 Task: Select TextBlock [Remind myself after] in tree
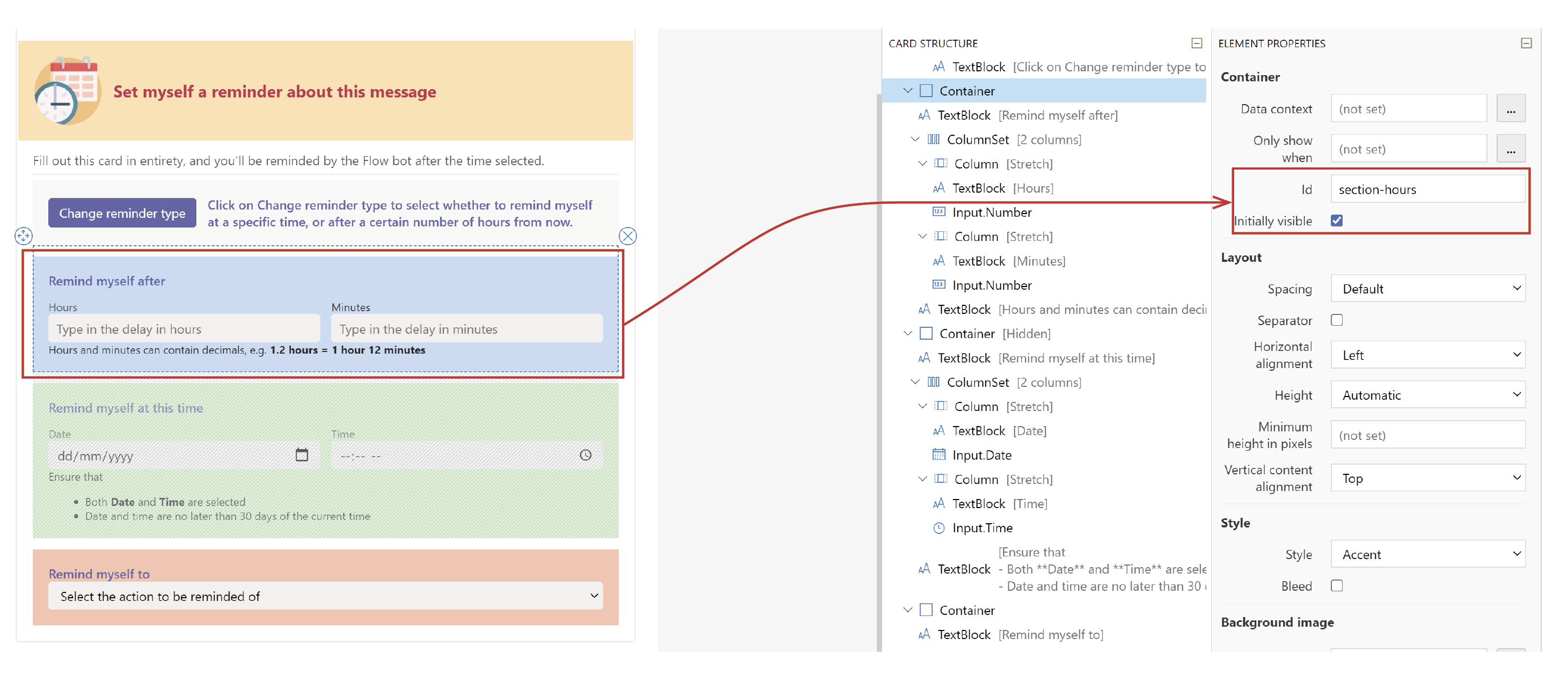[x=1027, y=115]
